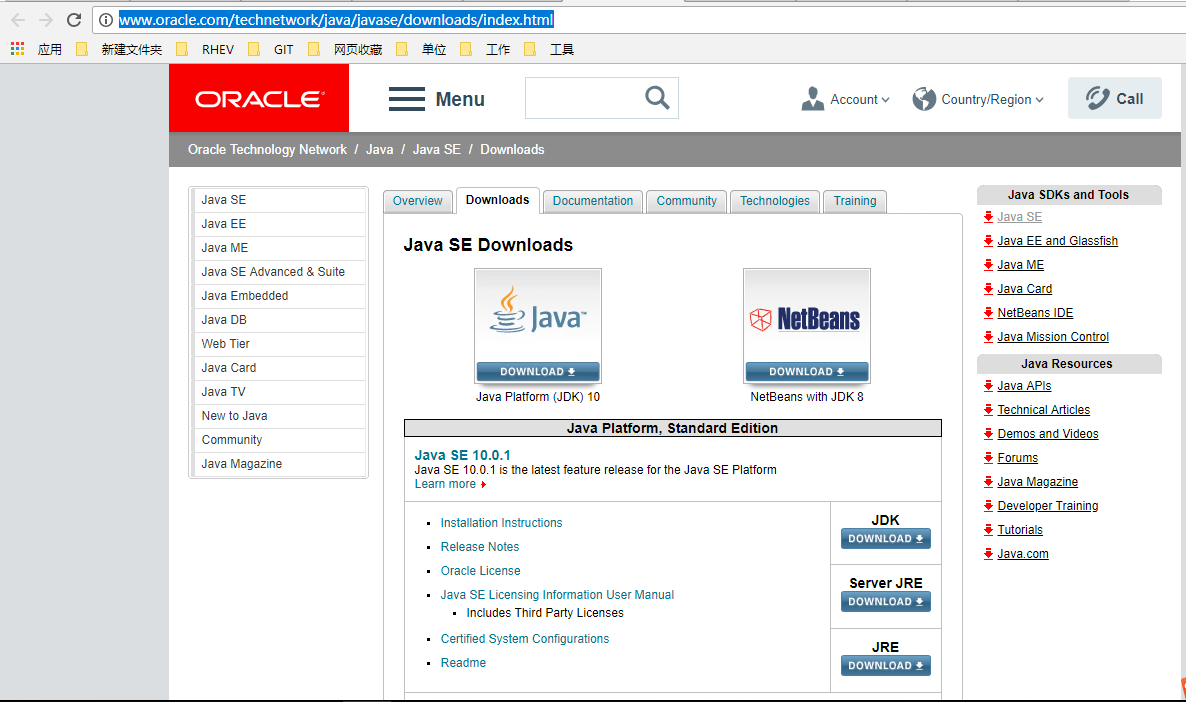
Task: Open Oracle License link
Action: pyautogui.click(x=480, y=571)
